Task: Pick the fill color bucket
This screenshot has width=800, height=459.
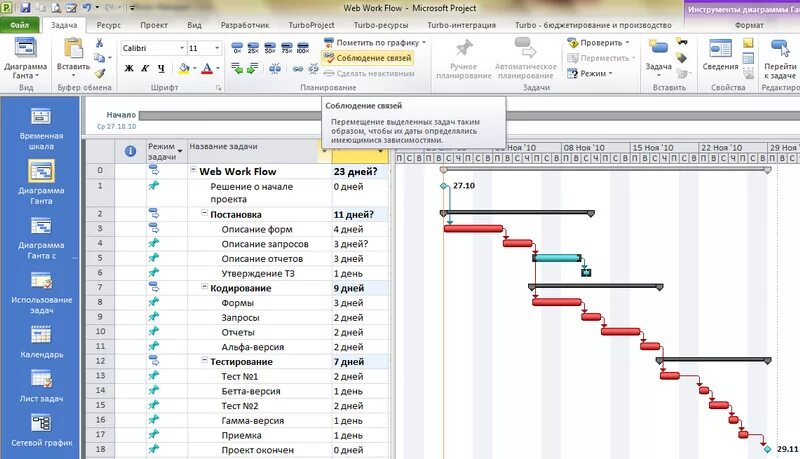Action: [x=184, y=68]
